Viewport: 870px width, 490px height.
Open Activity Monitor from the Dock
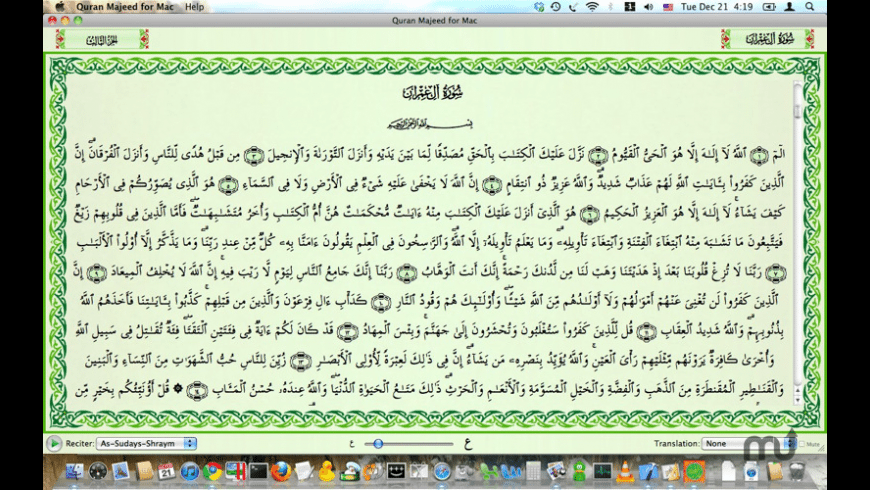point(603,471)
